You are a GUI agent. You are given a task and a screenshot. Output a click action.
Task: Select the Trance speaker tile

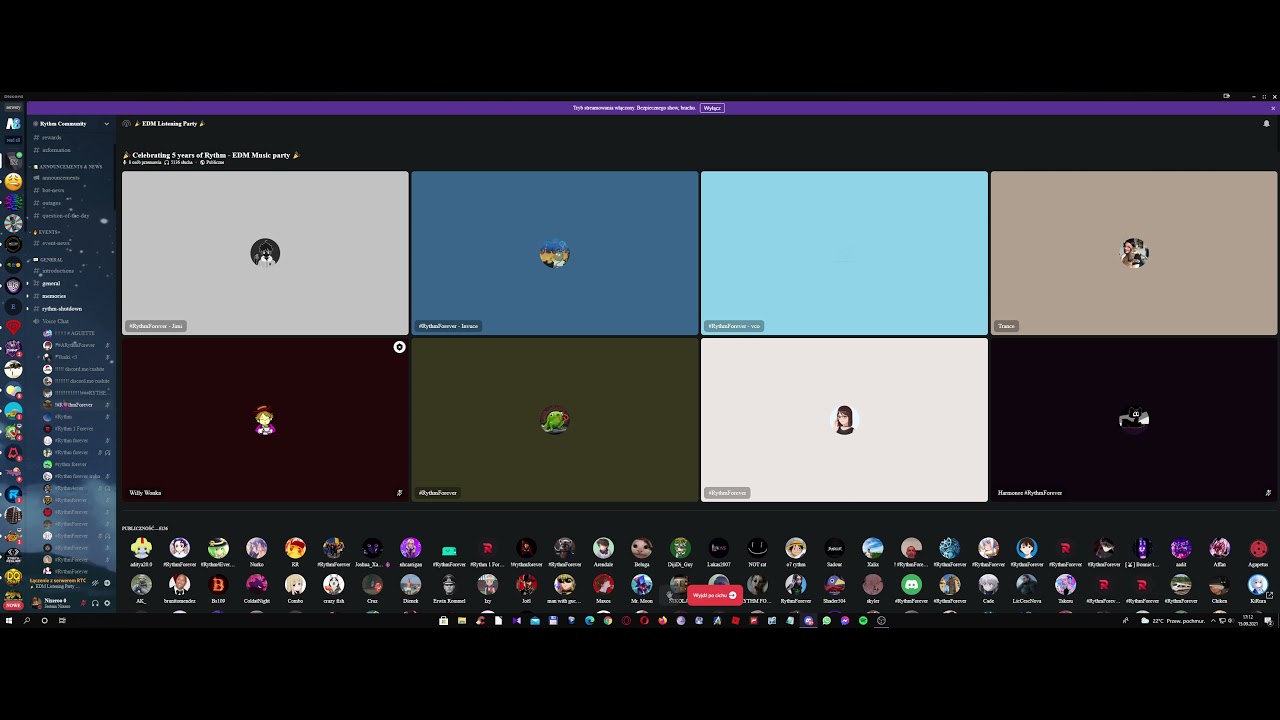1134,253
